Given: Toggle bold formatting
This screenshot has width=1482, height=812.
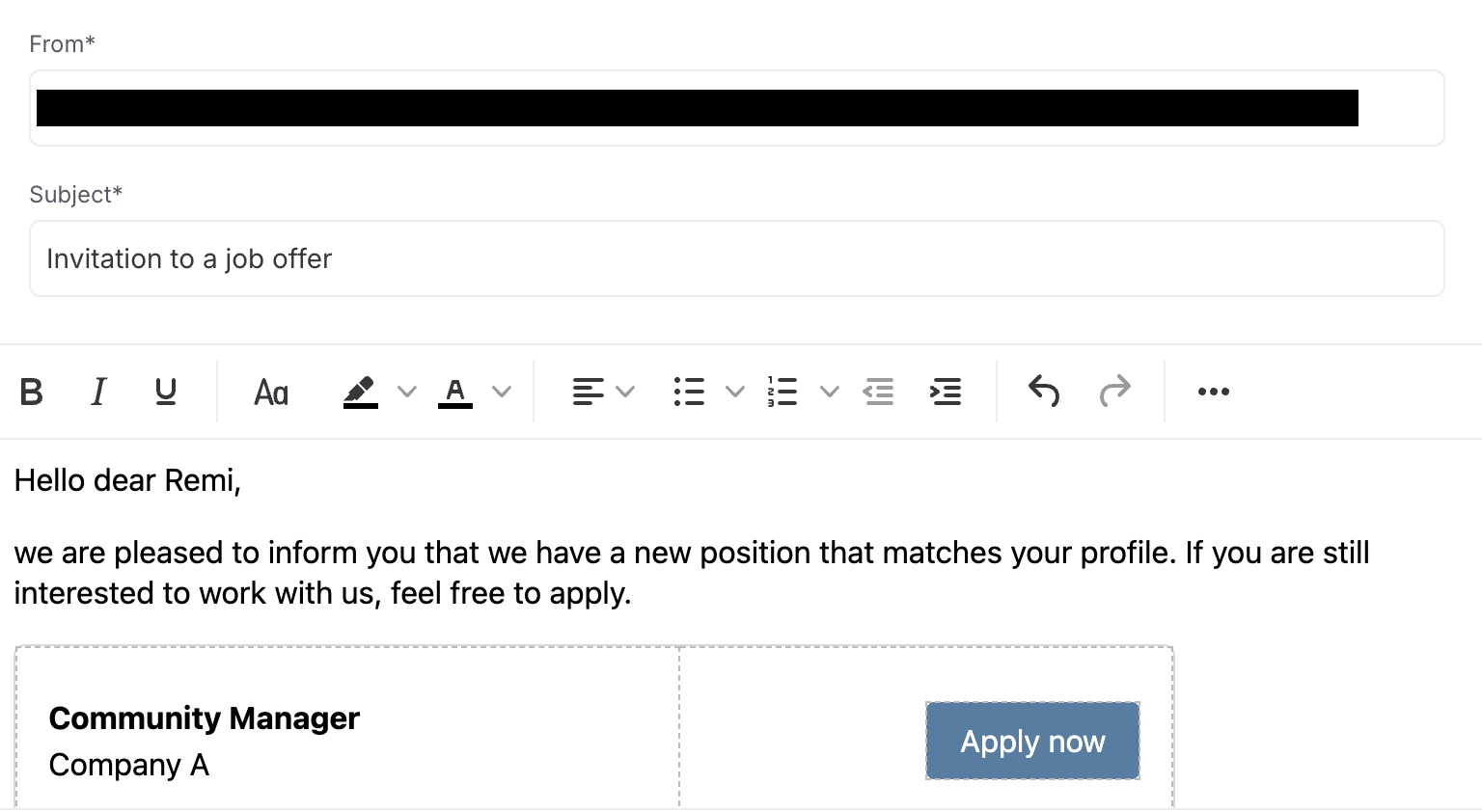Looking at the screenshot, I should coord(32,392).
